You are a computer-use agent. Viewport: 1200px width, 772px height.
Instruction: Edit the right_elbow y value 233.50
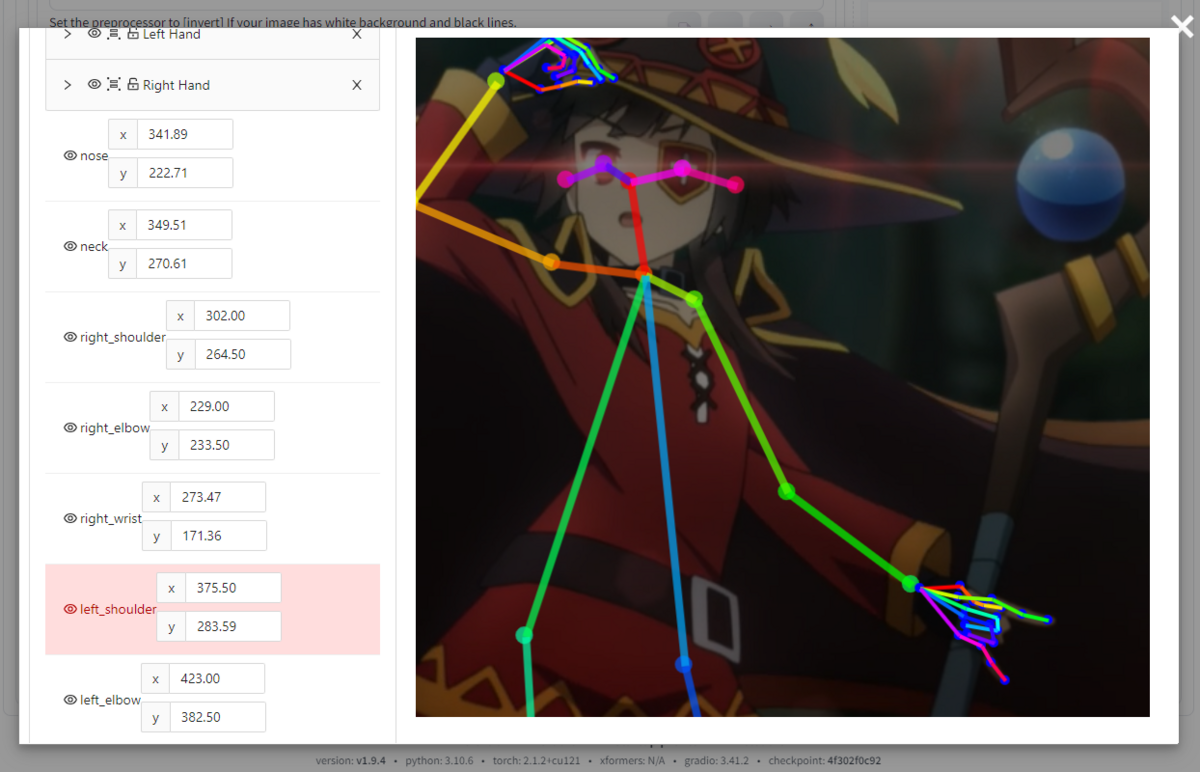click(226, 445)
